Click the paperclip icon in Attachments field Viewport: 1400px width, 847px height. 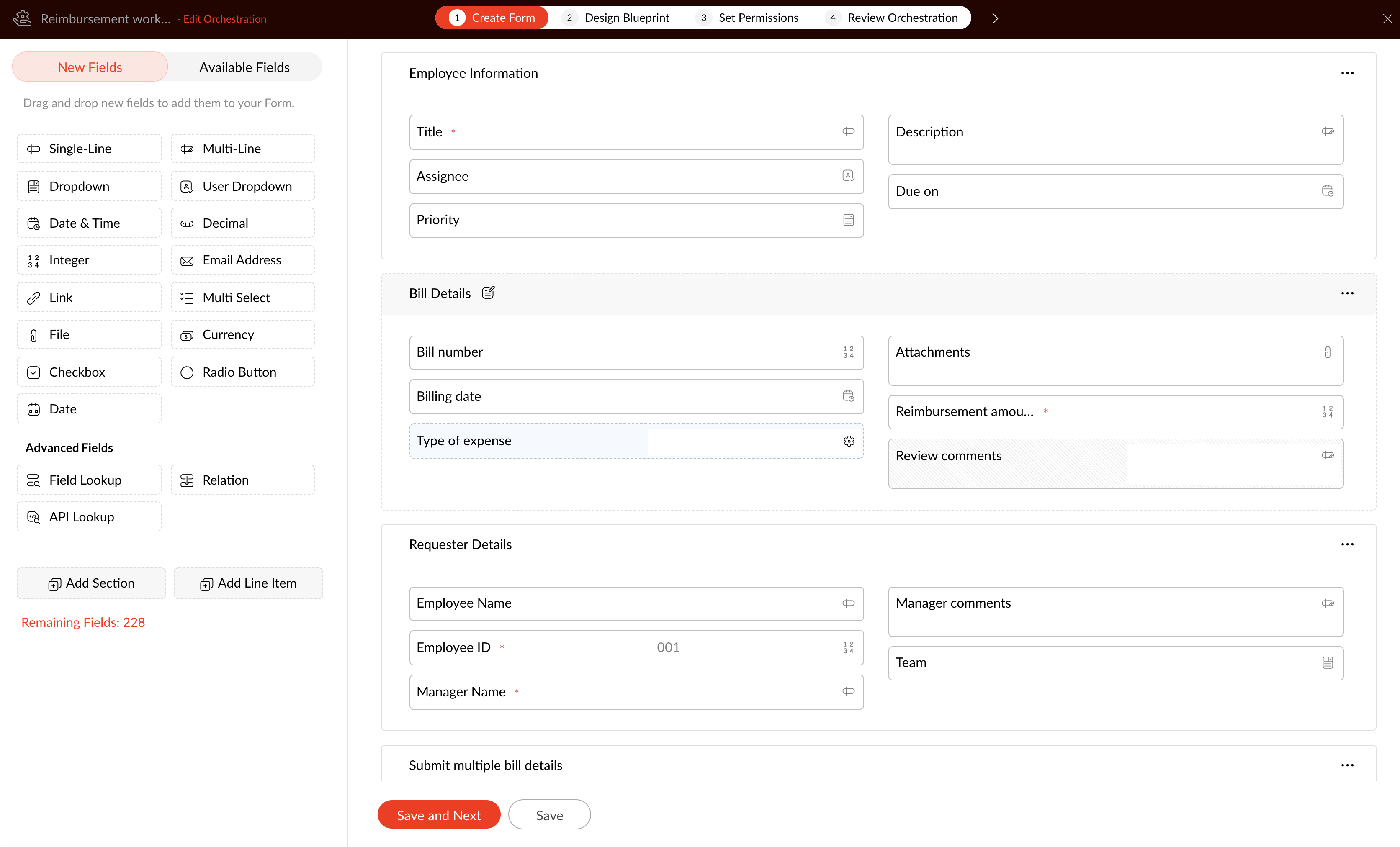(x=1327, y=352)
